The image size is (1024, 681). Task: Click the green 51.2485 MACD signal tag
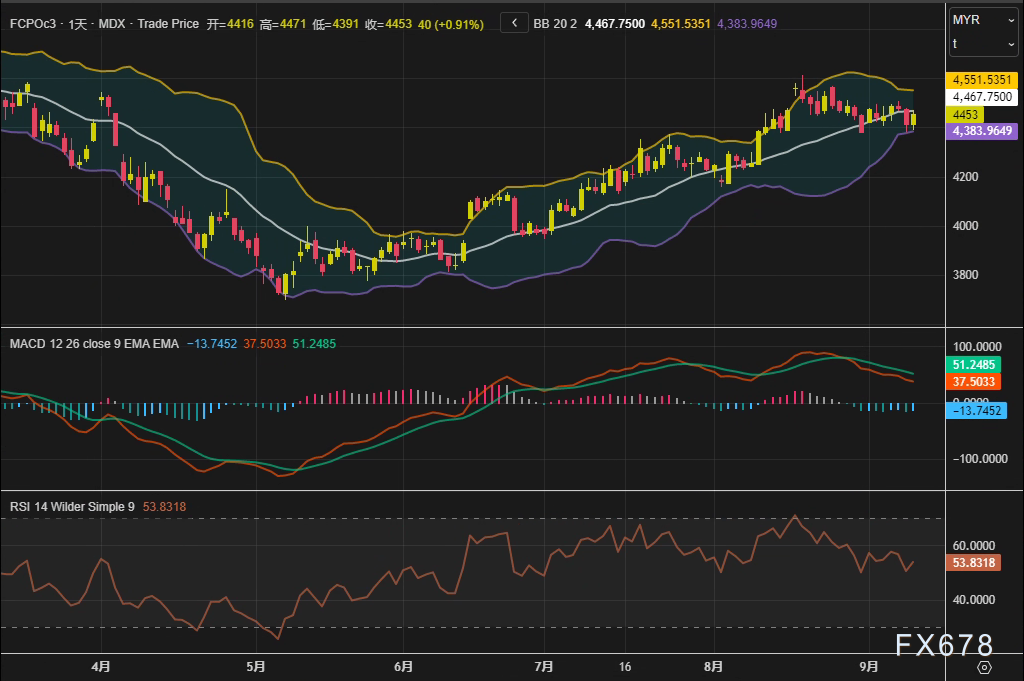pyautogui.click(x=974, y=365)
